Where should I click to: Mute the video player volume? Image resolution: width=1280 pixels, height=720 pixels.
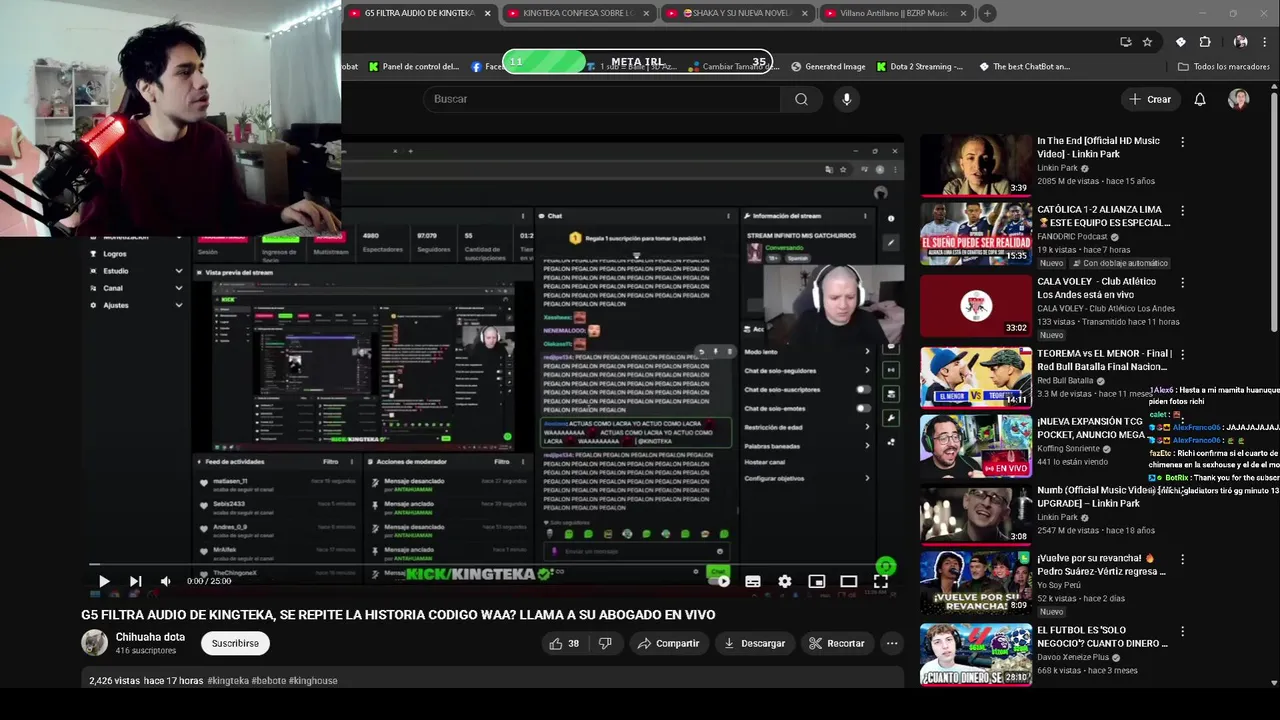click(166, 581)
